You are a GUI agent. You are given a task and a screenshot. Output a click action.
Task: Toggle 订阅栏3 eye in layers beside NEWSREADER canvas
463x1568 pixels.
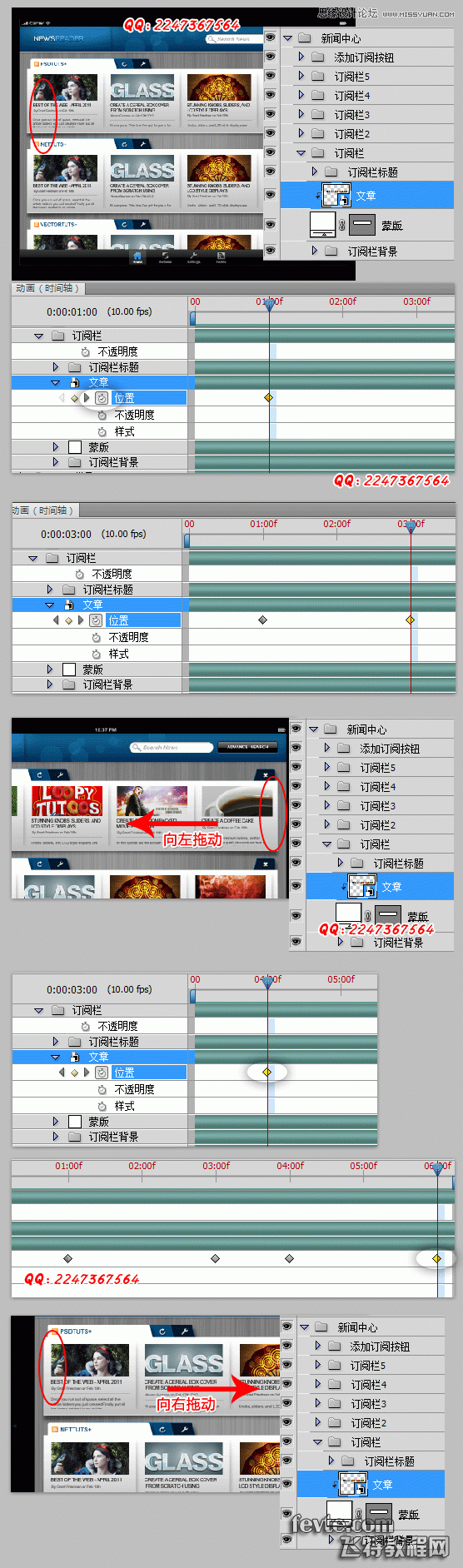pos(270,115)
